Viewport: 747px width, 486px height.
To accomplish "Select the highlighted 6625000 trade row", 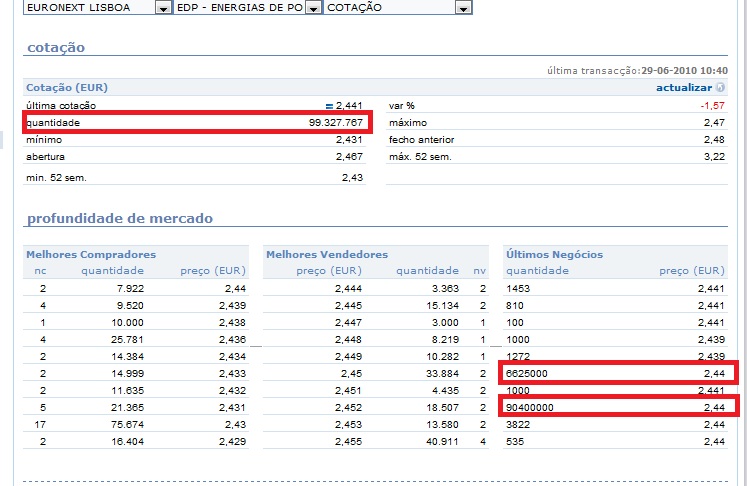I will click(618, 372).
